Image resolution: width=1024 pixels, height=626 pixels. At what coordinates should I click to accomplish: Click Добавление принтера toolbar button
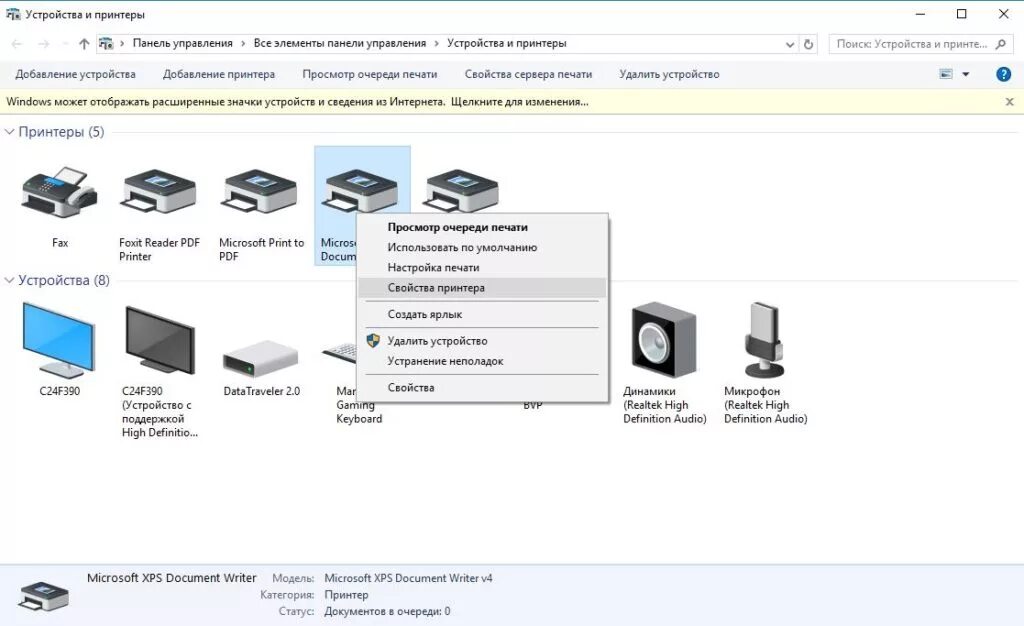click(x=219, y=74)
